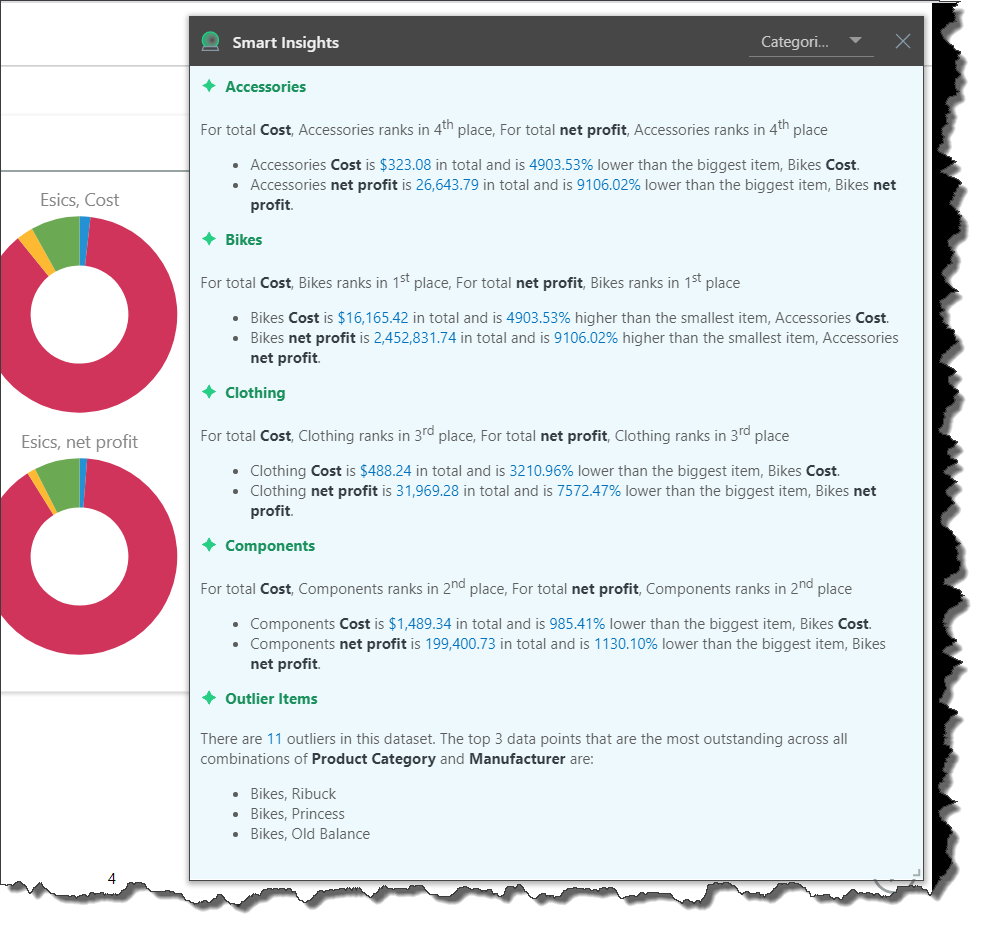Click the sparkle icon beside Components heading

point(208,545)
